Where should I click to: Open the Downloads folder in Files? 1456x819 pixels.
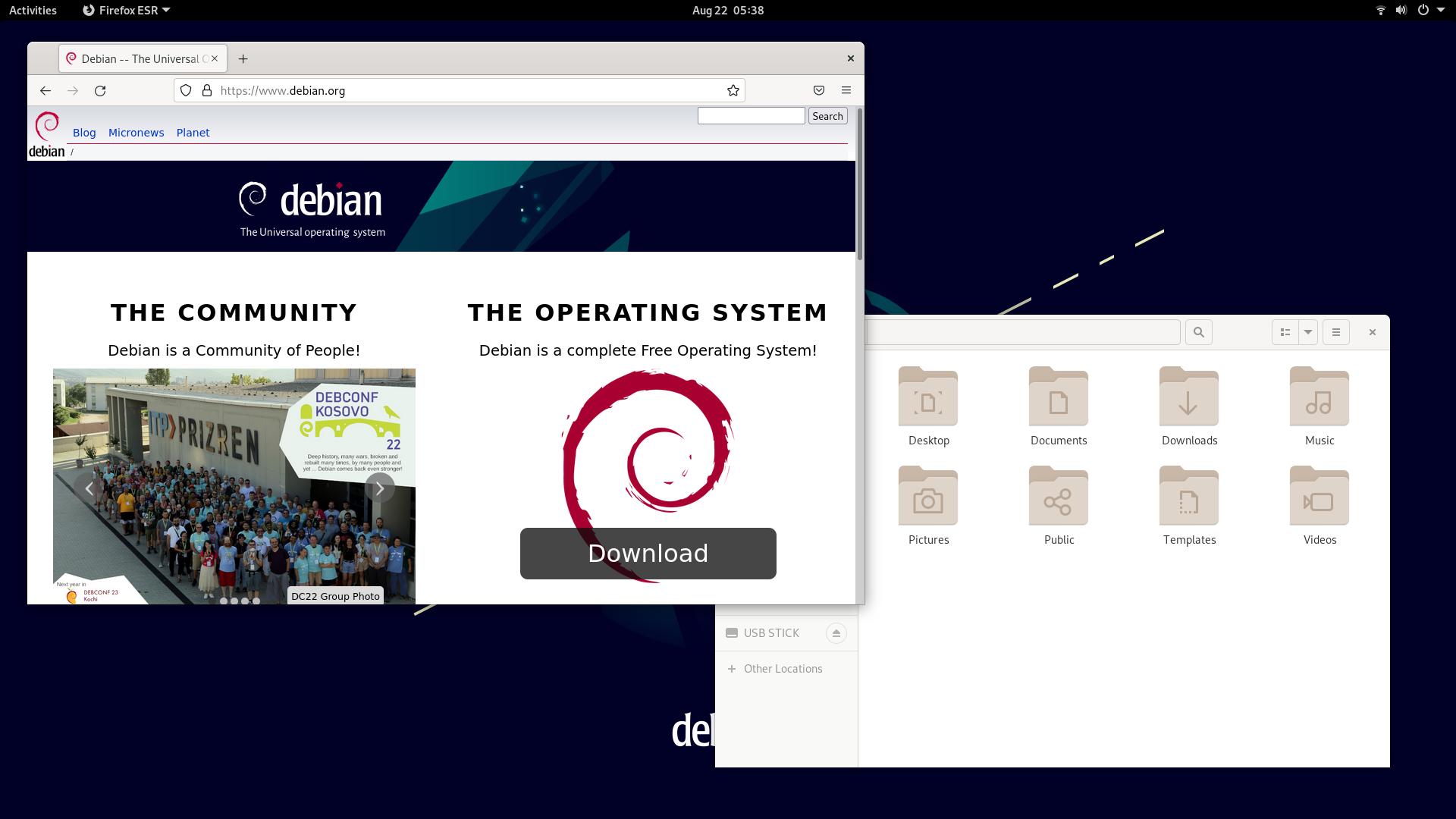1189,406
